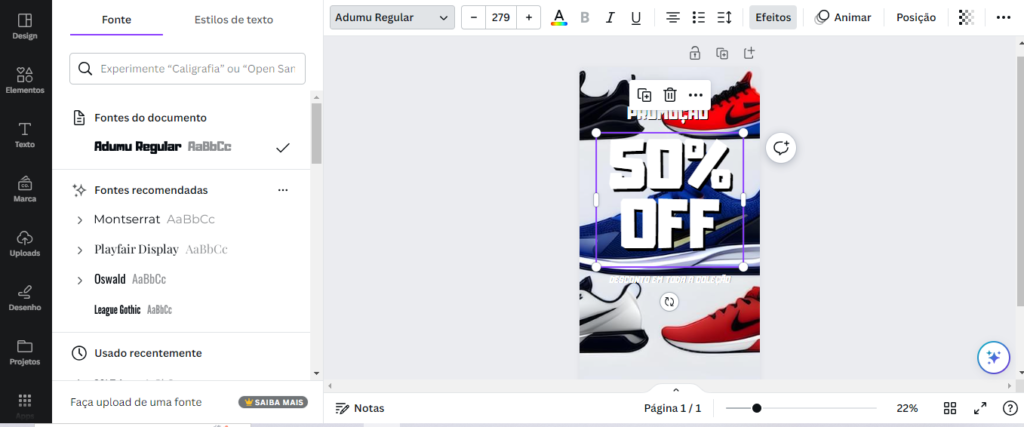Viewport: 1024px width, 427px height.
Task: Switch to the Estilos de texto tab
Action: pyautogui.click(x=234, y=20)
